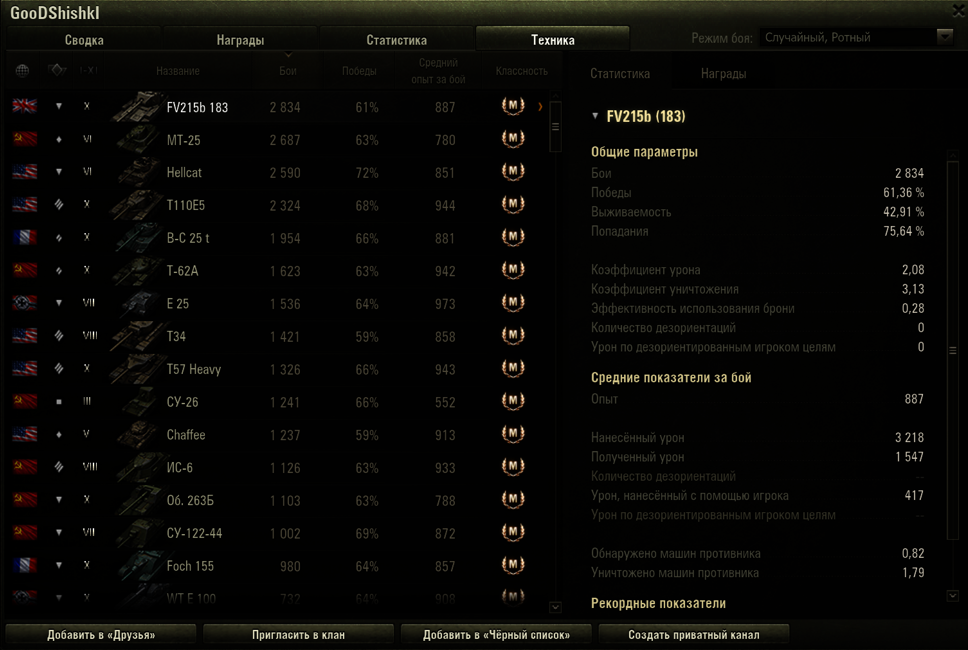Switch to the Сводка tab

[84, 40]
